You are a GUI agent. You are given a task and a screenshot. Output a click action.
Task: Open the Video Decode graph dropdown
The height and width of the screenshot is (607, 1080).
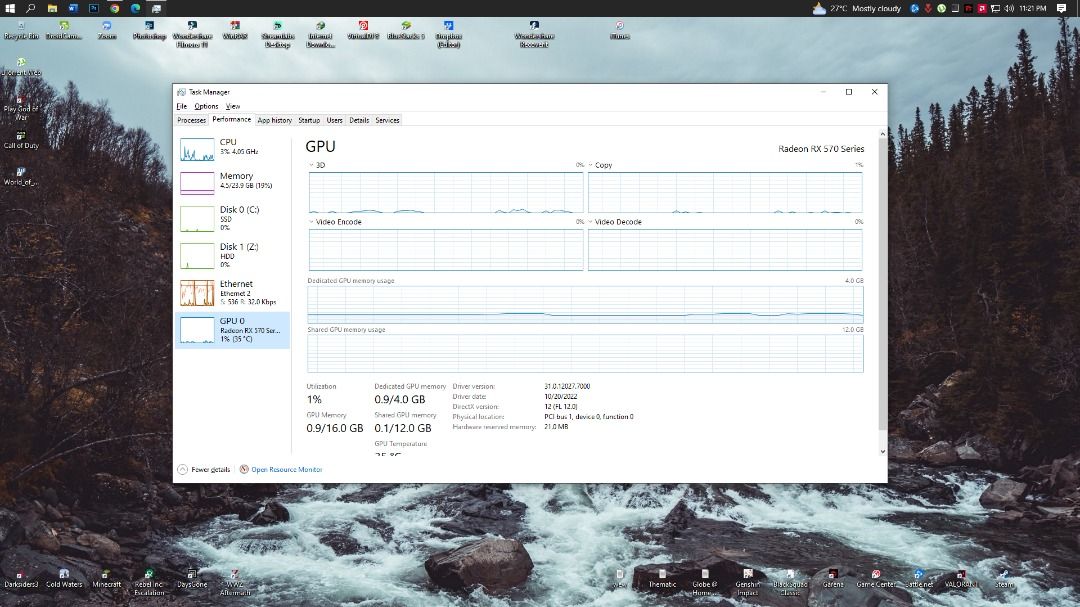click(591, 222)
